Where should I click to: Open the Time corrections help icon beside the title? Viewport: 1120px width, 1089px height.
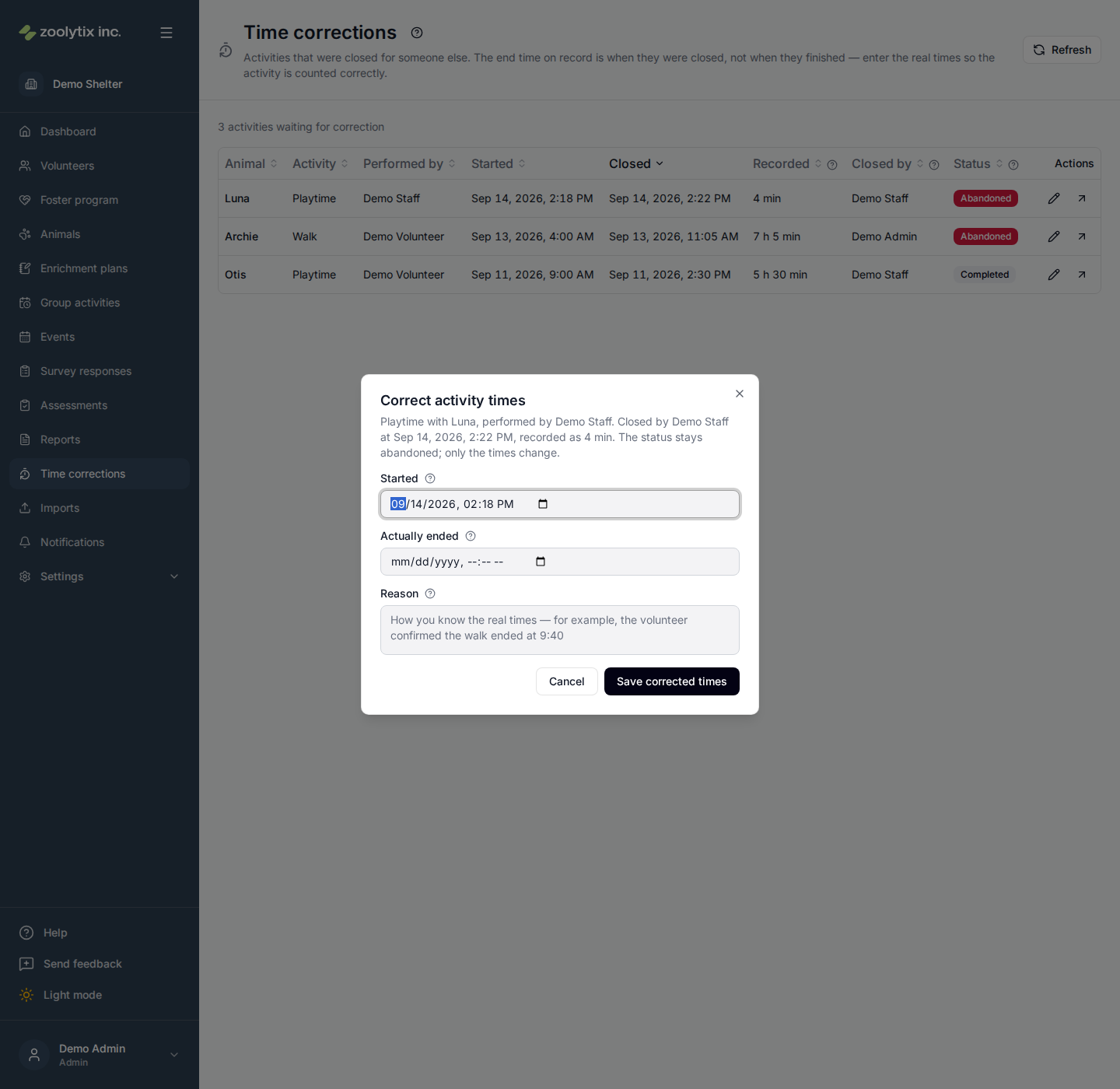417,33
